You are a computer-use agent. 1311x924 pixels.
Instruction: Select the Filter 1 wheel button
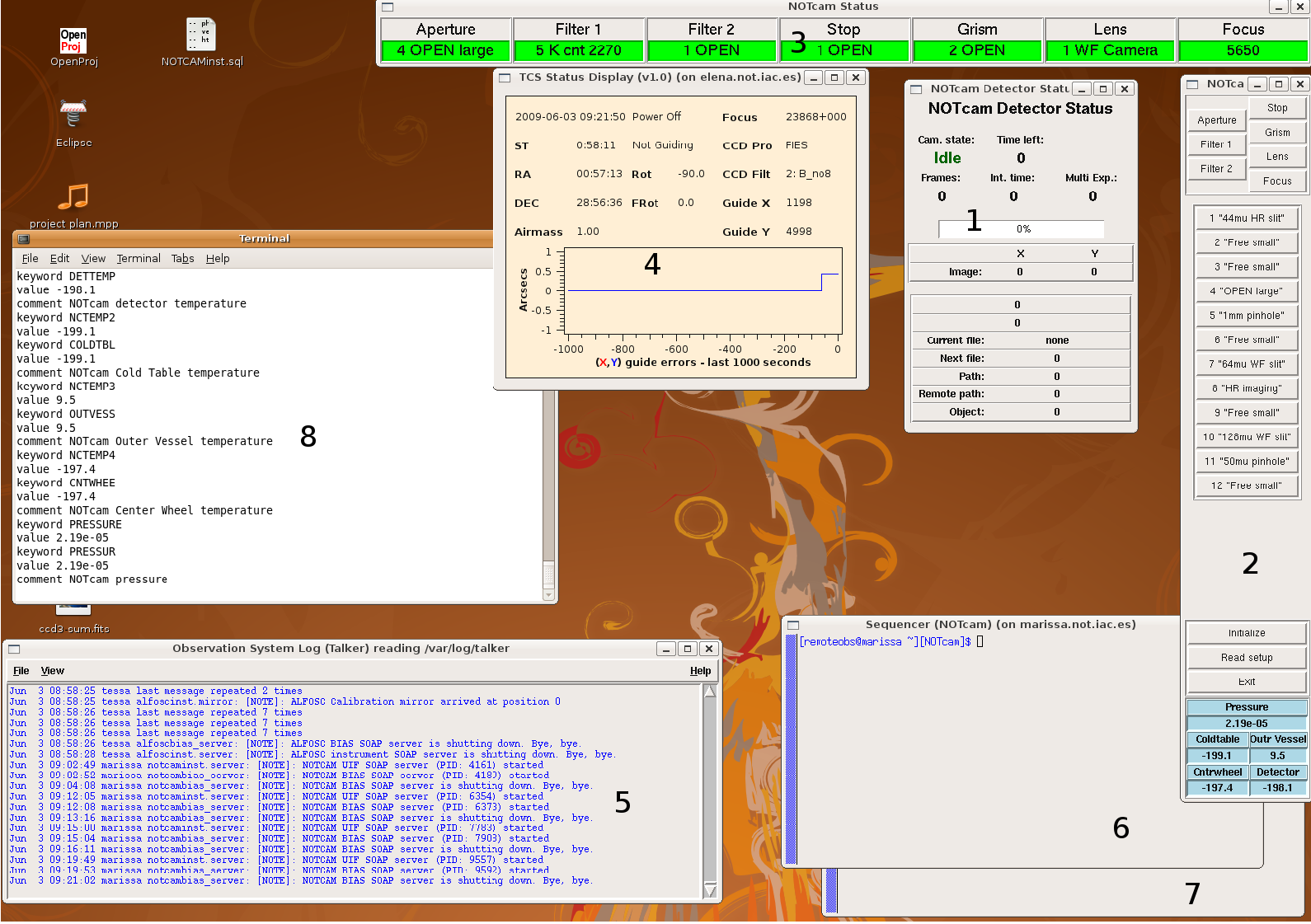(x=1217, y=144)
